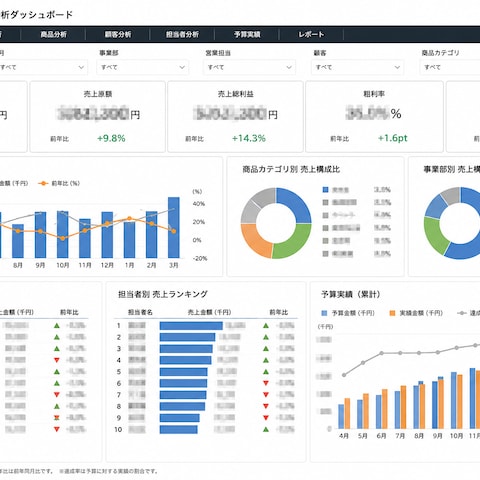480x480 pixels.
Task: Click the 前年比 header in 担当者別 ranking
Action: pyautogui.click(x=278, y=312)
